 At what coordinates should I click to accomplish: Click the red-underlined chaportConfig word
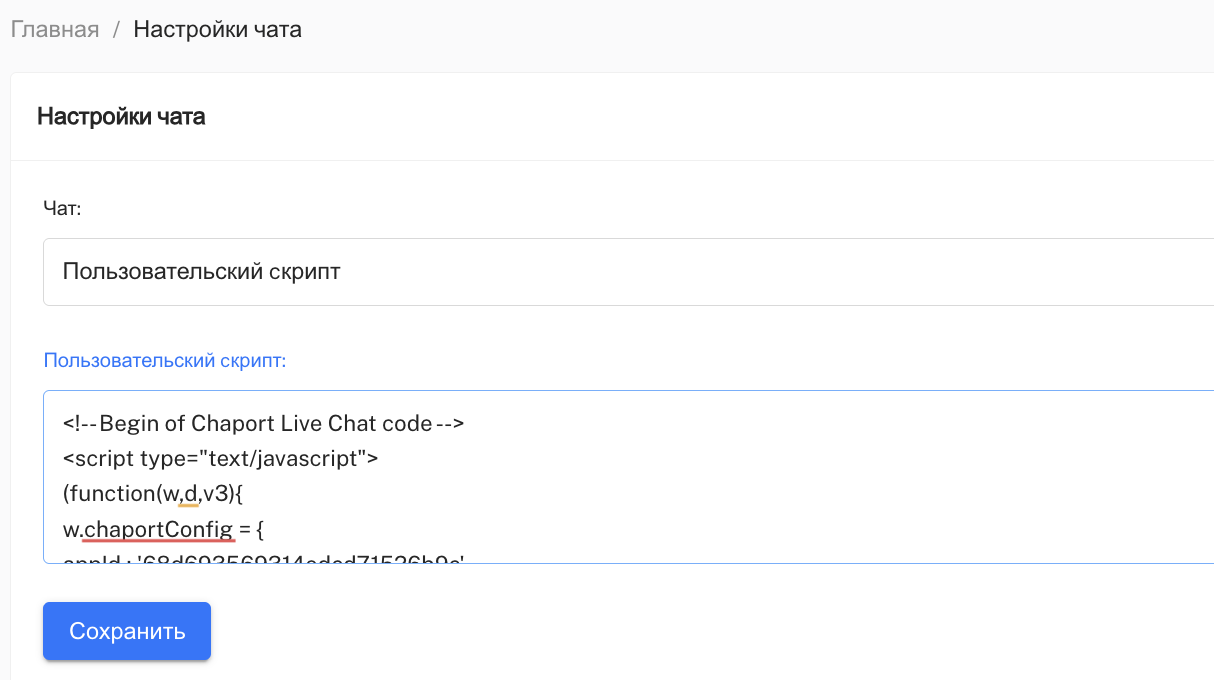click(x=159, y=530)
